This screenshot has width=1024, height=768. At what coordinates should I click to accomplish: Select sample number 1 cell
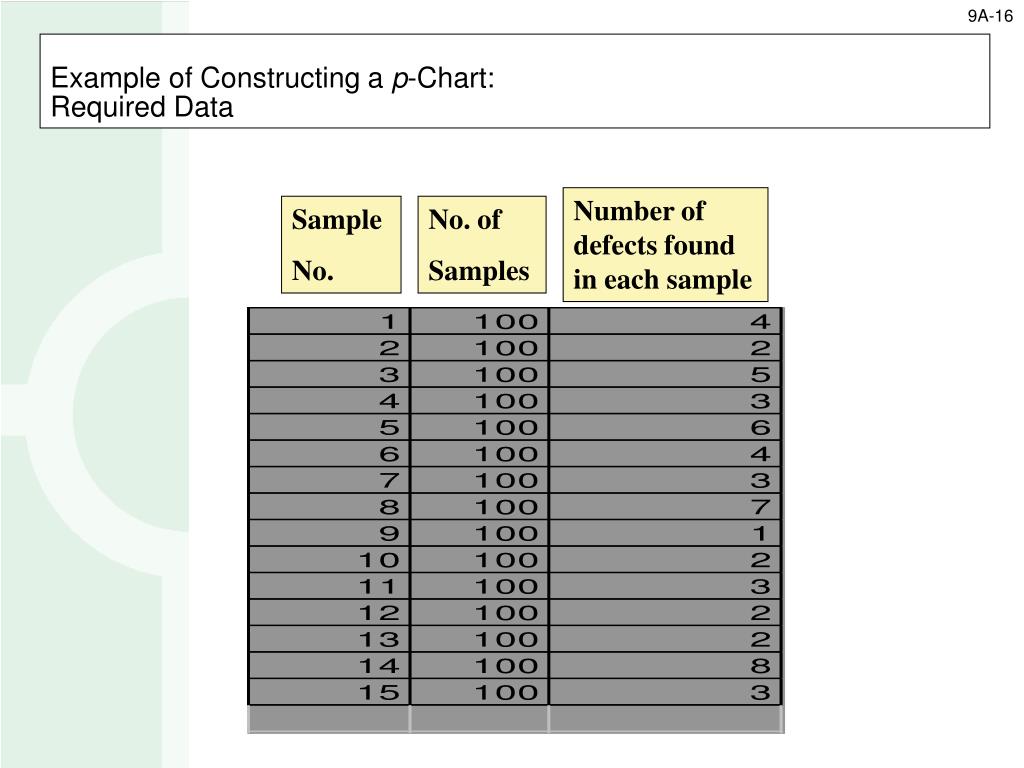(329, 321)
